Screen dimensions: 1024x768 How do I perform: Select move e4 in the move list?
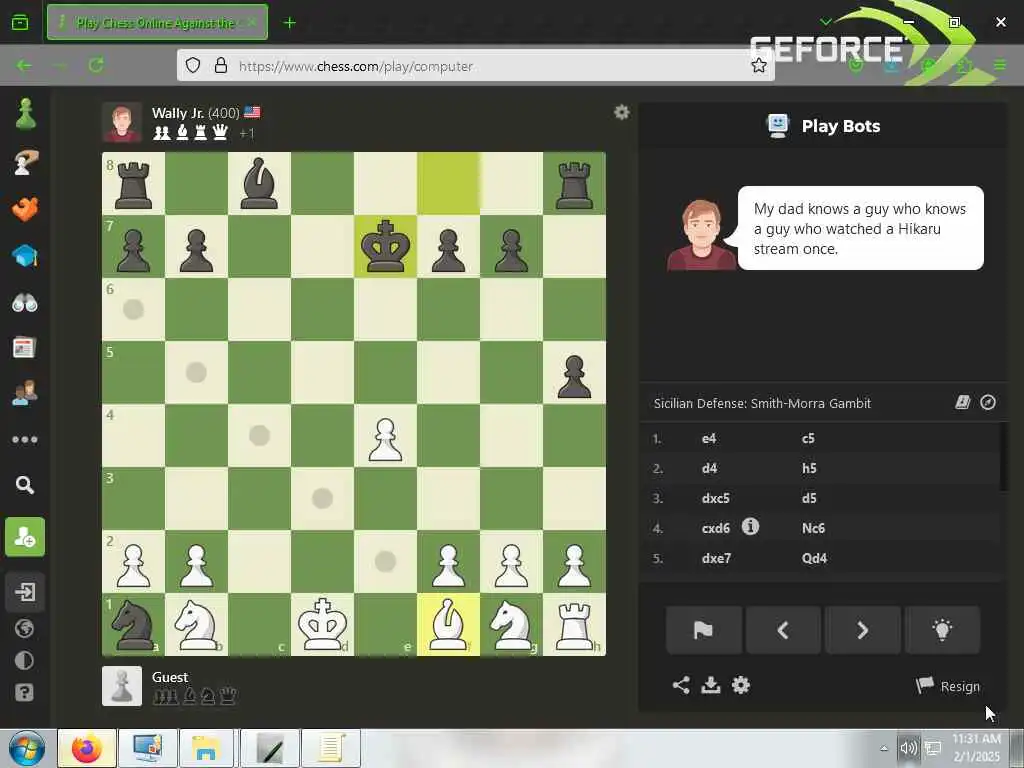point(709,439)
